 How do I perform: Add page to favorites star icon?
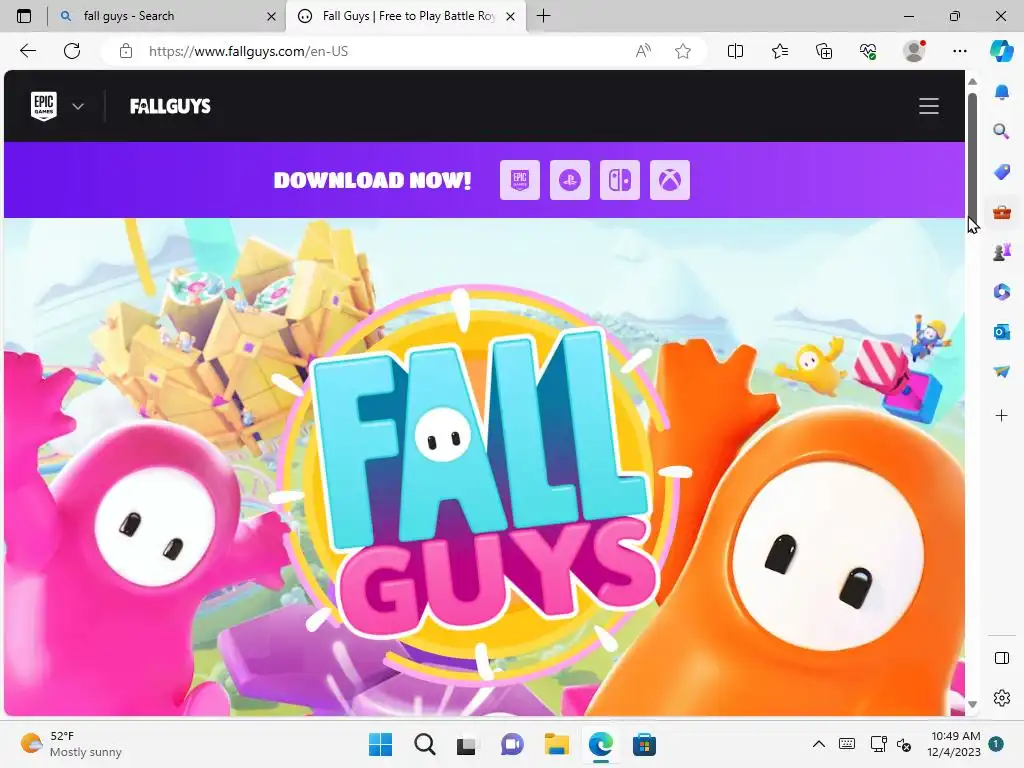(683, 51)
